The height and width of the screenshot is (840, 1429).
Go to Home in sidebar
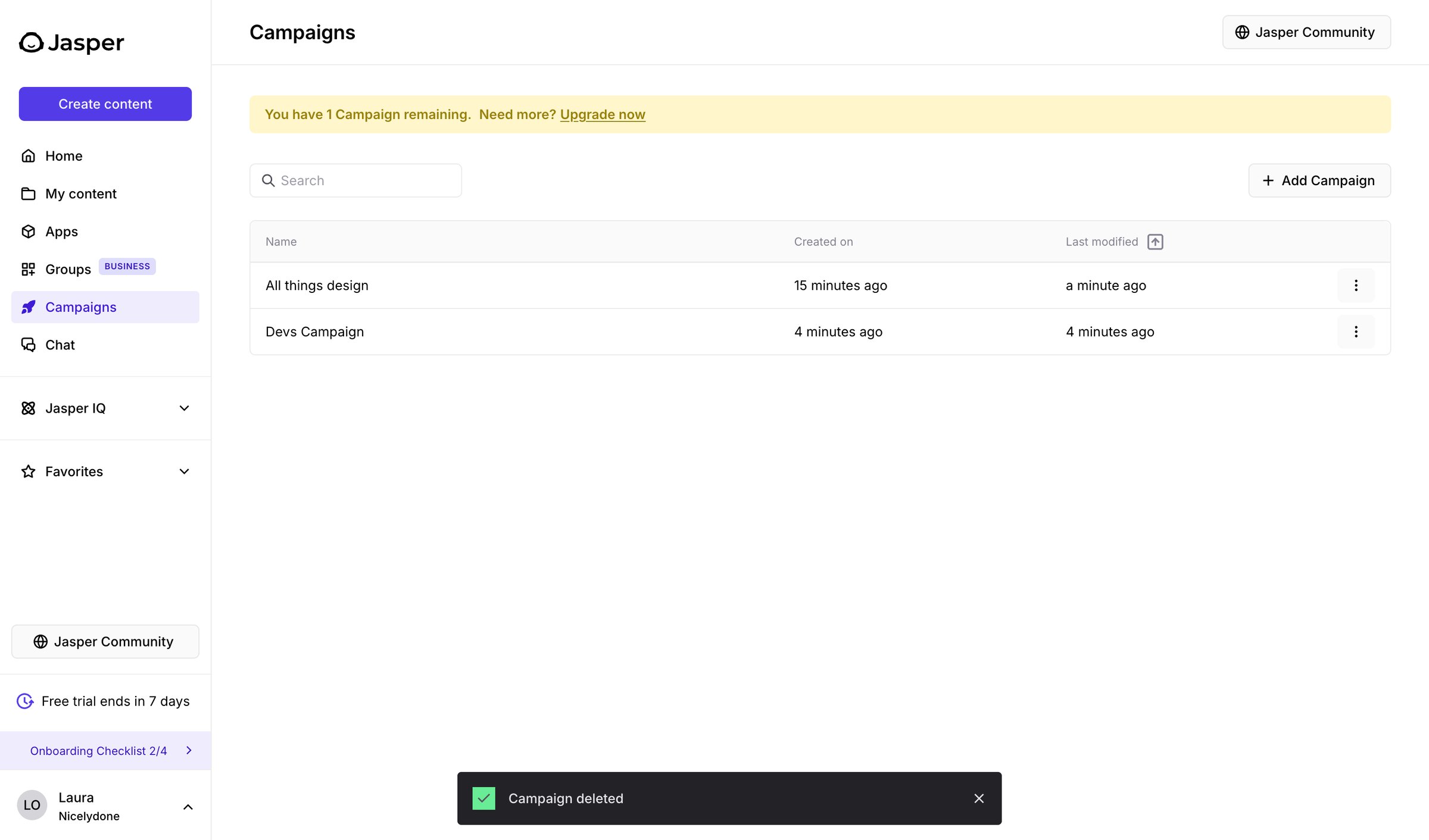point(105,156)
